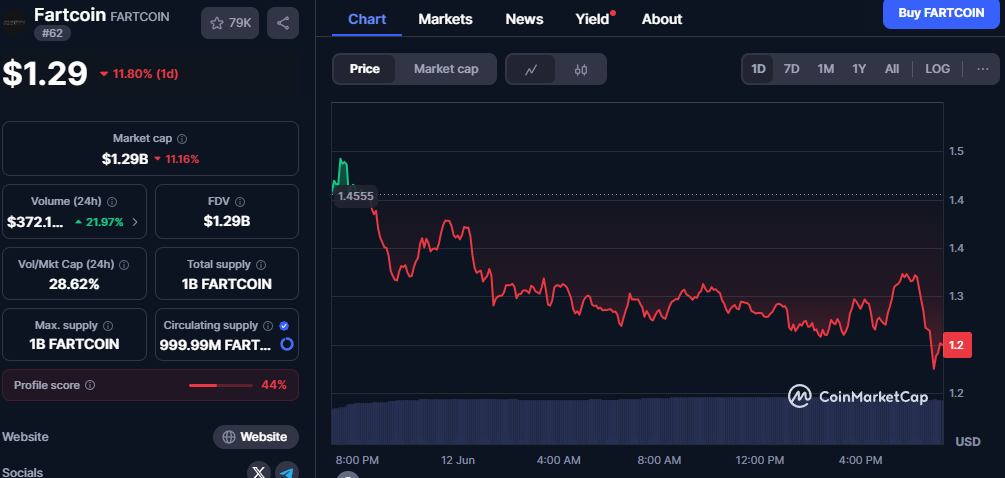
Task: Switch to candlestick chart view icon
Action: point(581,69)
